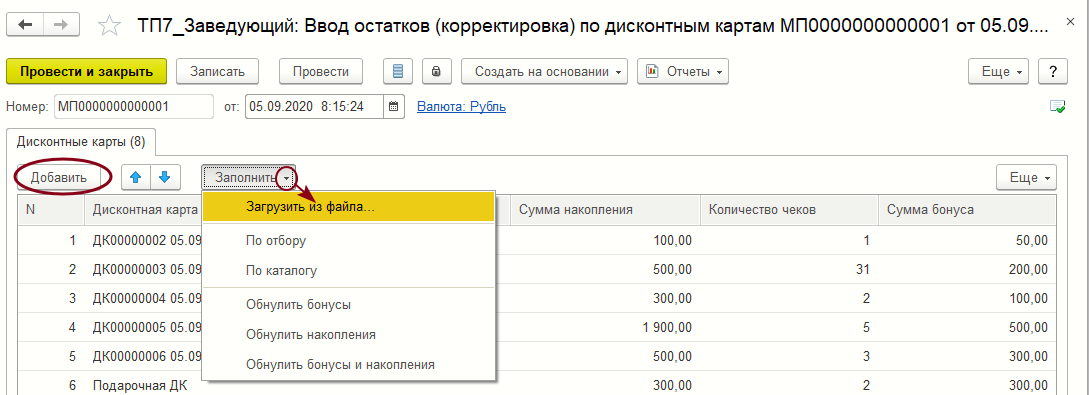Go forward with the right arrow button
The height and width of the screenshot is (395, 1089).
point(61,25)
